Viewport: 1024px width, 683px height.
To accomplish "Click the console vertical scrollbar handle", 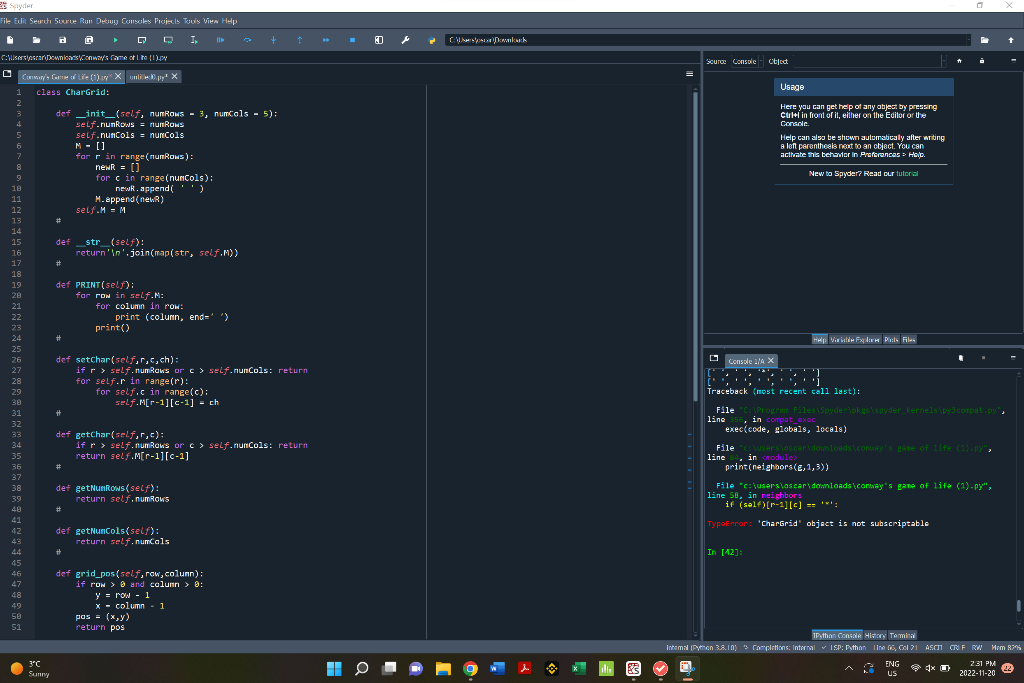I will pos(1018,606).
